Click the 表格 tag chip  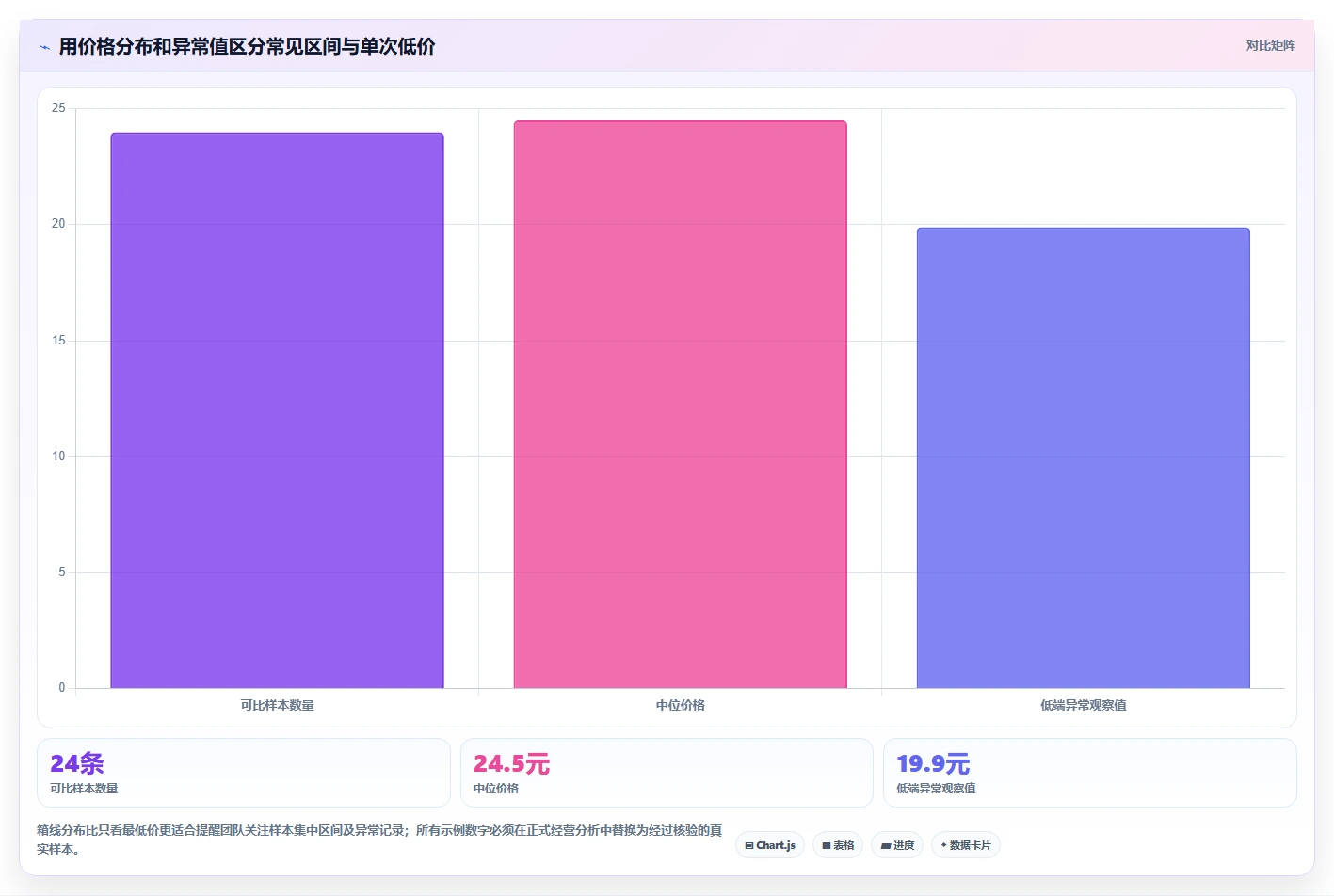pyautogui.click(x=838, y=845)
